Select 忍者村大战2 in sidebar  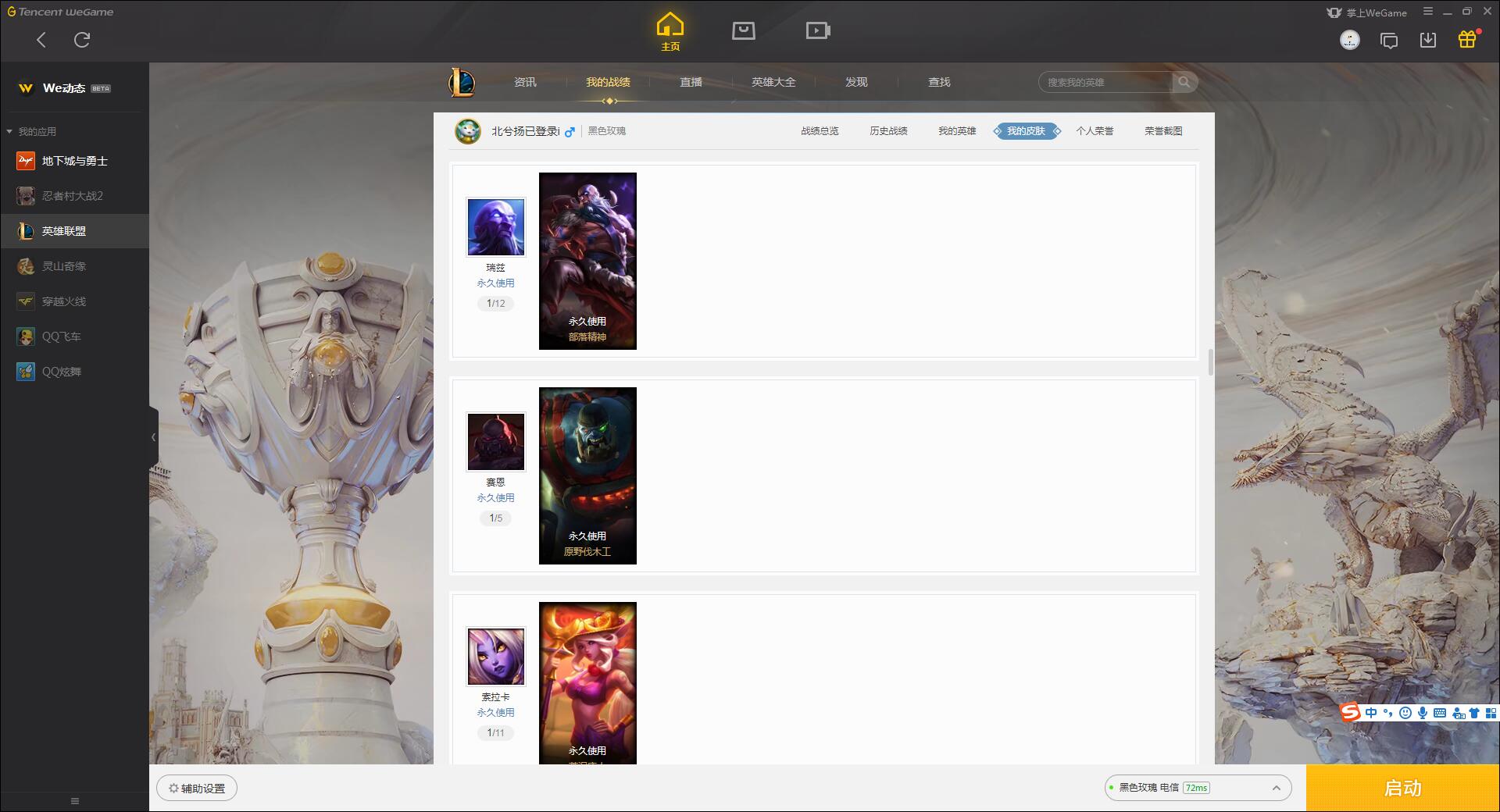pyautogui.click(x=74, y=196)
